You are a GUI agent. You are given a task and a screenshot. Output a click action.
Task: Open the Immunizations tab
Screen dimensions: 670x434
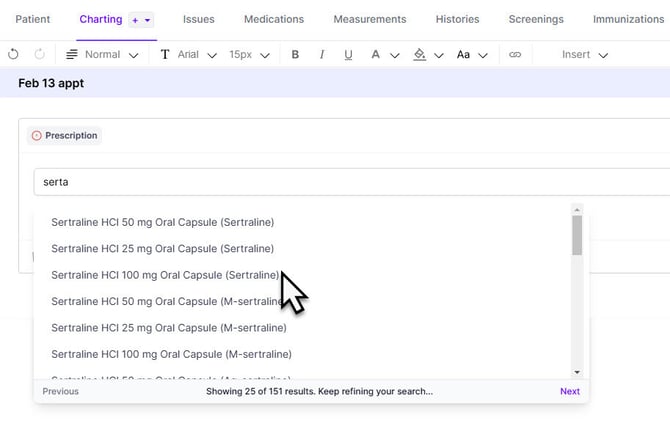pos(629,19)
